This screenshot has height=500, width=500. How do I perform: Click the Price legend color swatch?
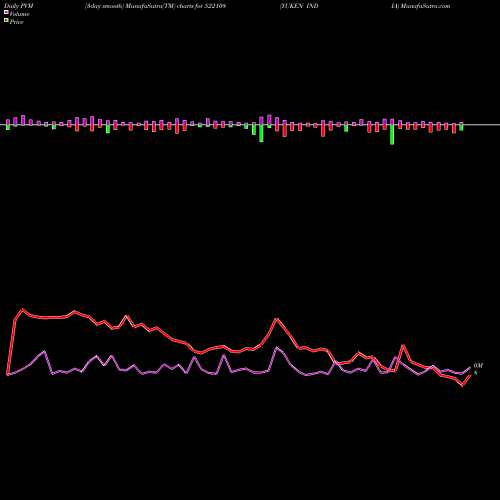6,21
